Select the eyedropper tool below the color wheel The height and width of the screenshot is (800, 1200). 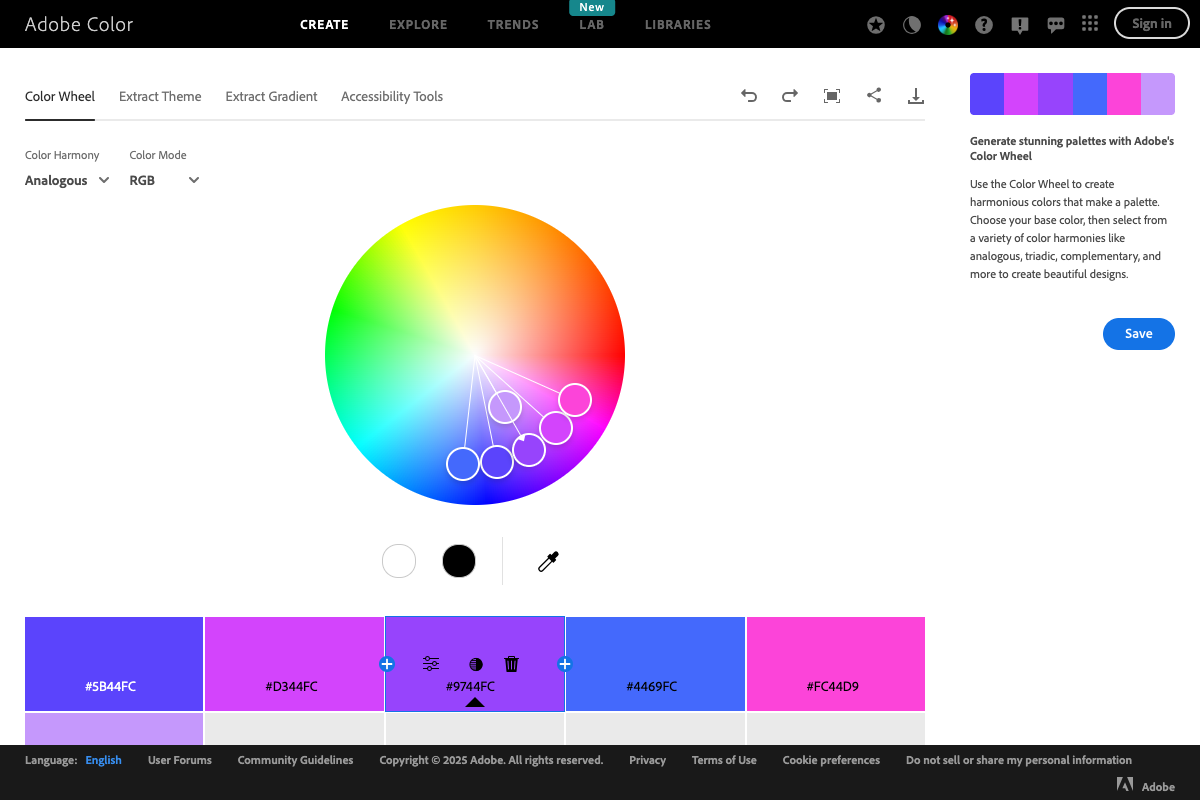click(x=547, y=561)
